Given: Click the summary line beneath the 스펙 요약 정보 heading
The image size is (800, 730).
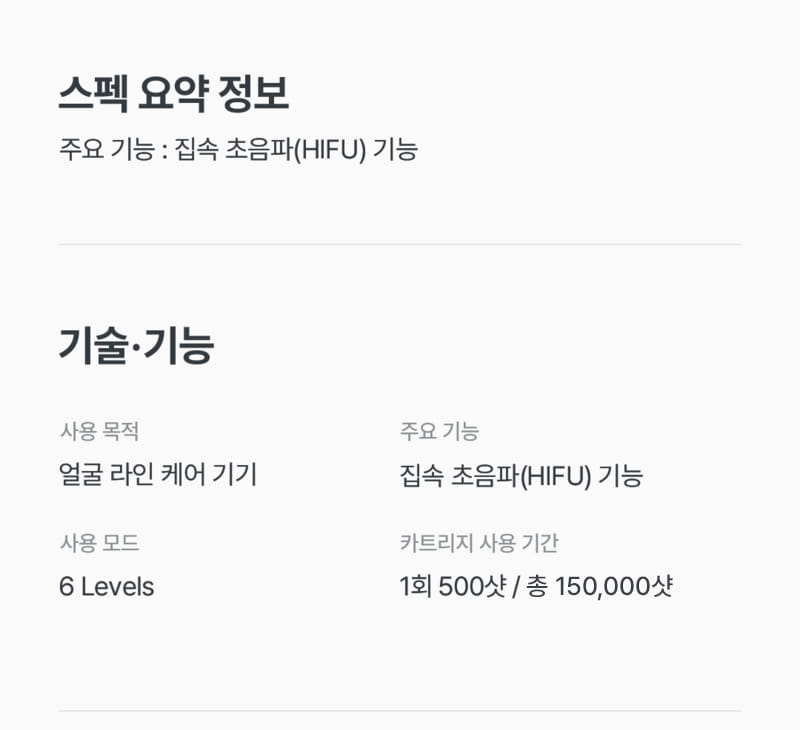Looking at the screenshot, I should coord(238,150).
